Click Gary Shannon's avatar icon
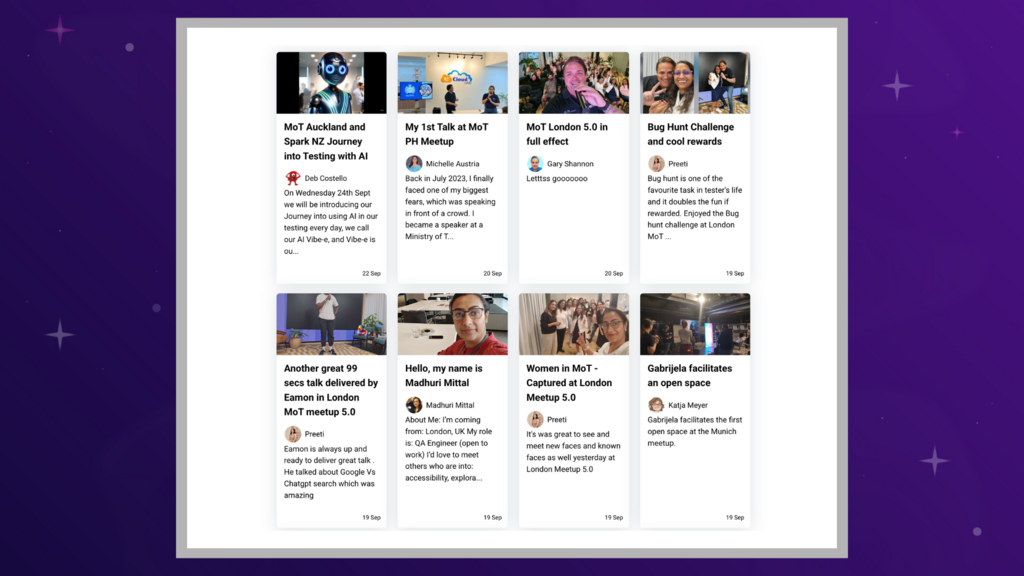The height and width of the screenshot is (576, 1024). [x=534, y=163]
